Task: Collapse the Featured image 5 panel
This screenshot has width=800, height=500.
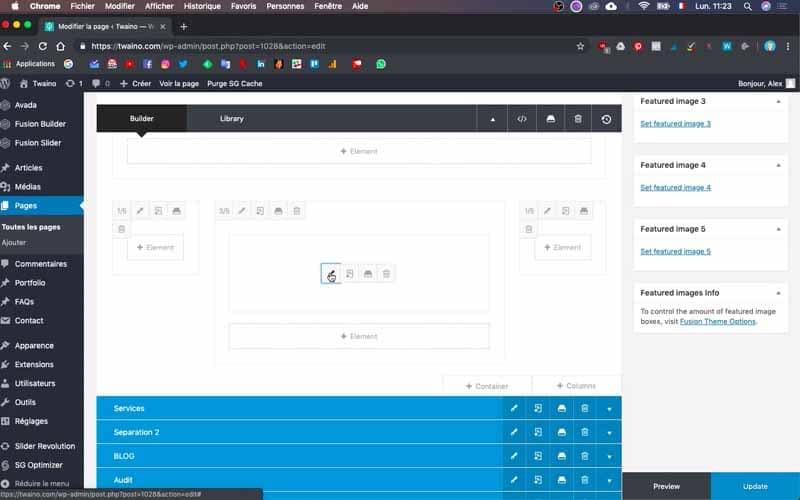Action: coord(778,229)
